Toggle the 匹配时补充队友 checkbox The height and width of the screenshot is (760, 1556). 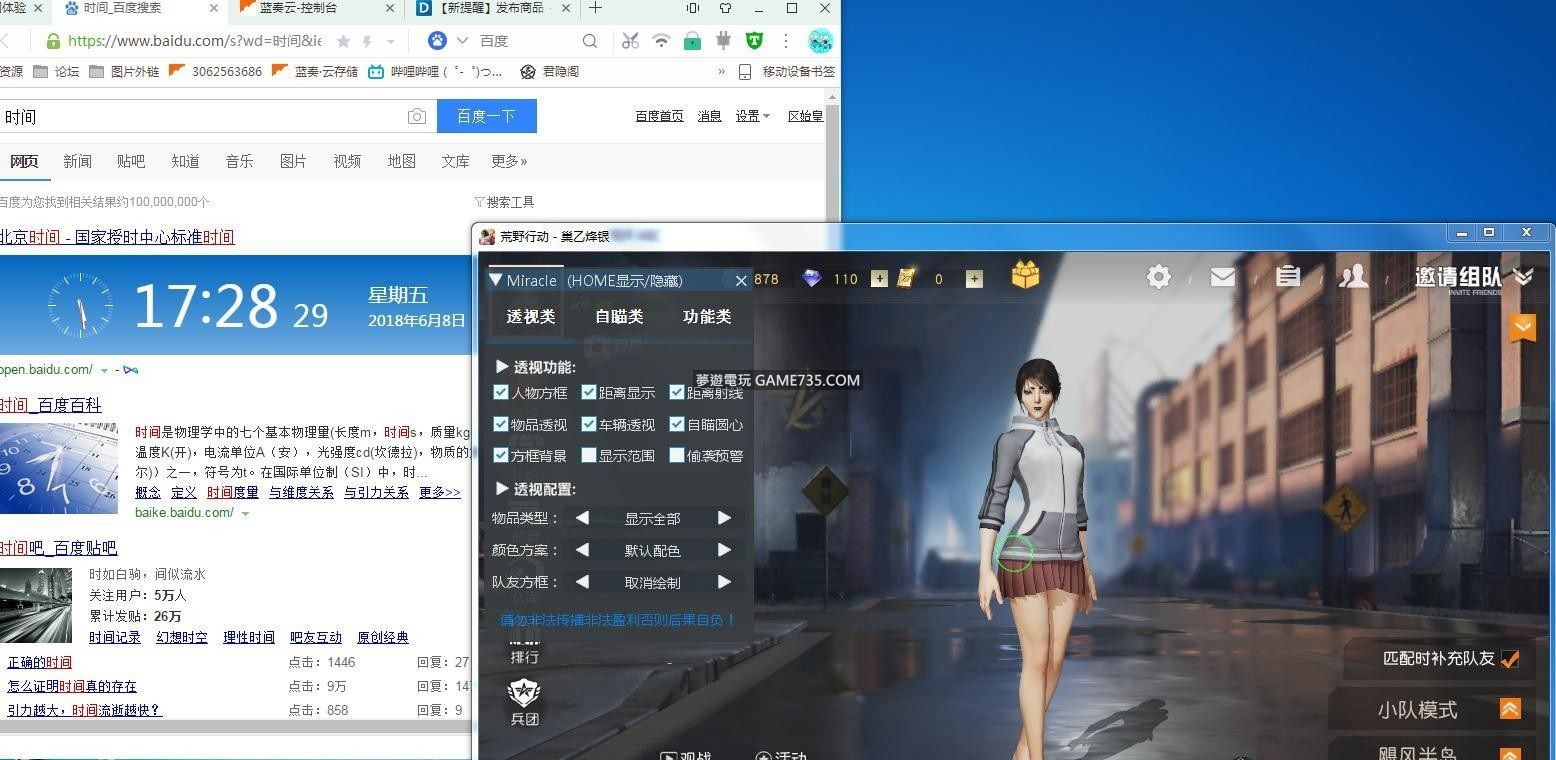click(1510, 658)
